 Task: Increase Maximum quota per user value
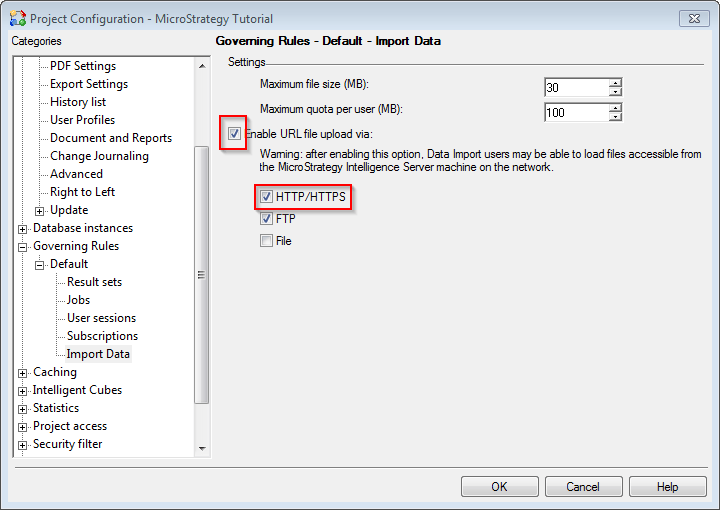point(615,107)
